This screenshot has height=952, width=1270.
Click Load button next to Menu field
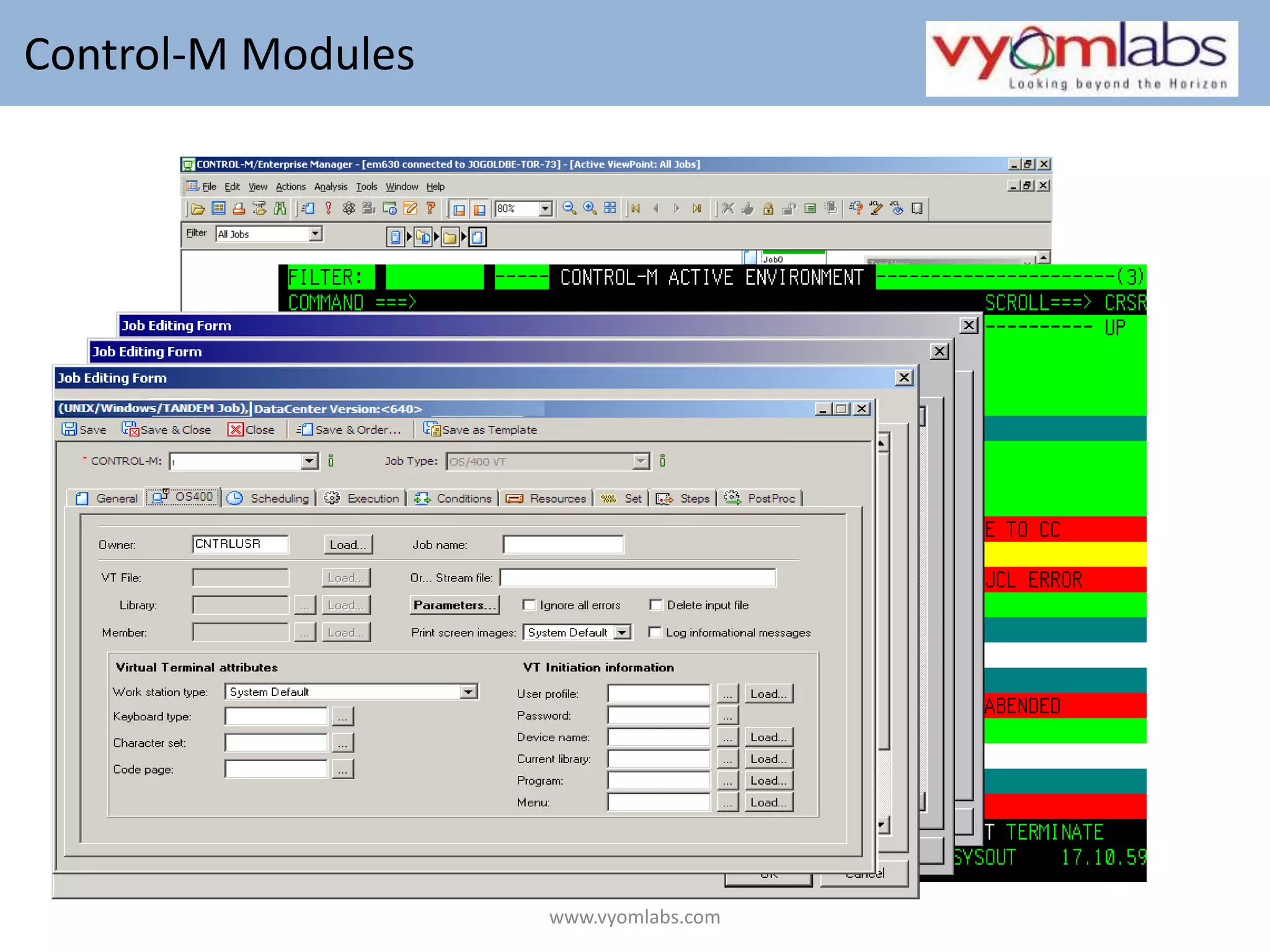[x=768, y=802]
